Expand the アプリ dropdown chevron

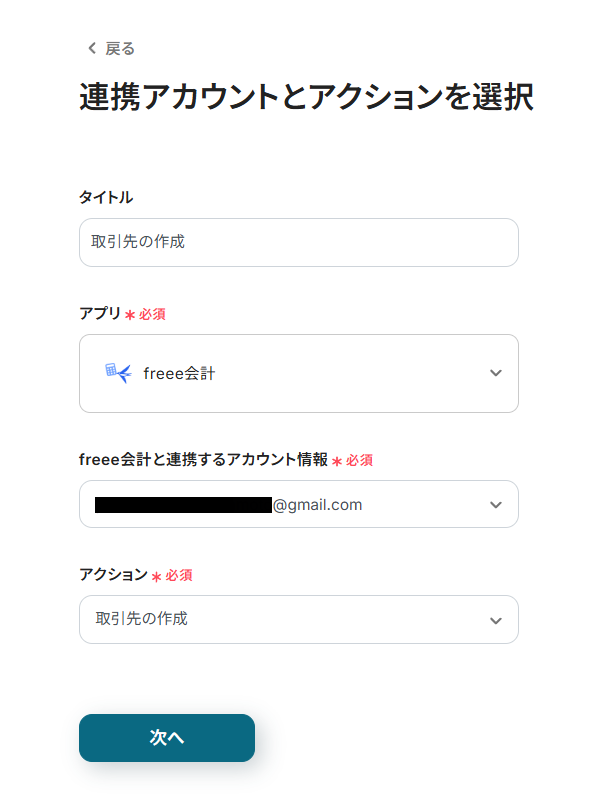(496, 373)
